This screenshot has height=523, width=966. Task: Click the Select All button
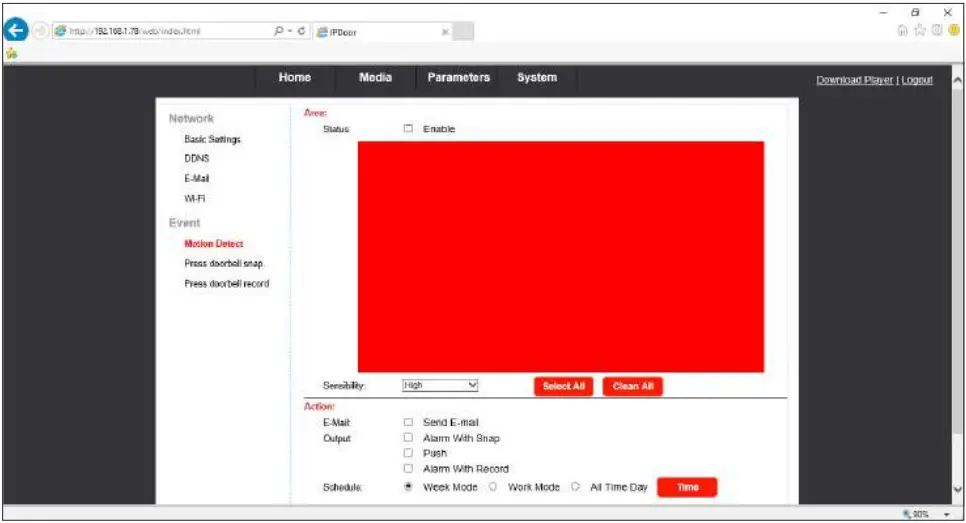point(563,386)
